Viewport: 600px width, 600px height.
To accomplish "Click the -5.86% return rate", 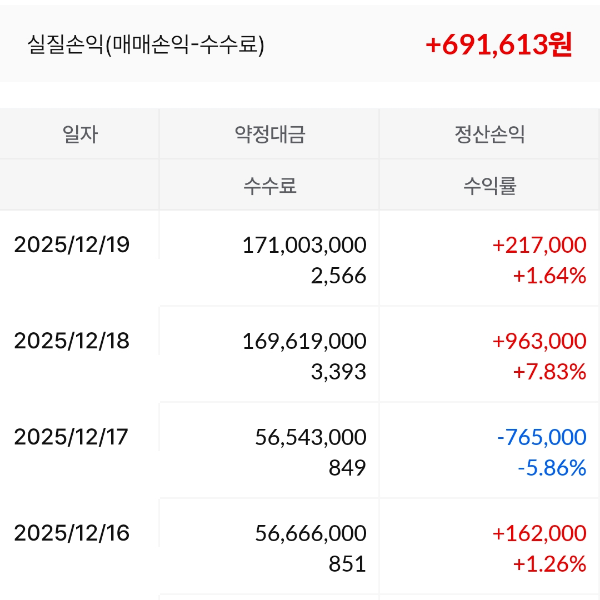I will tap(550, 468).
